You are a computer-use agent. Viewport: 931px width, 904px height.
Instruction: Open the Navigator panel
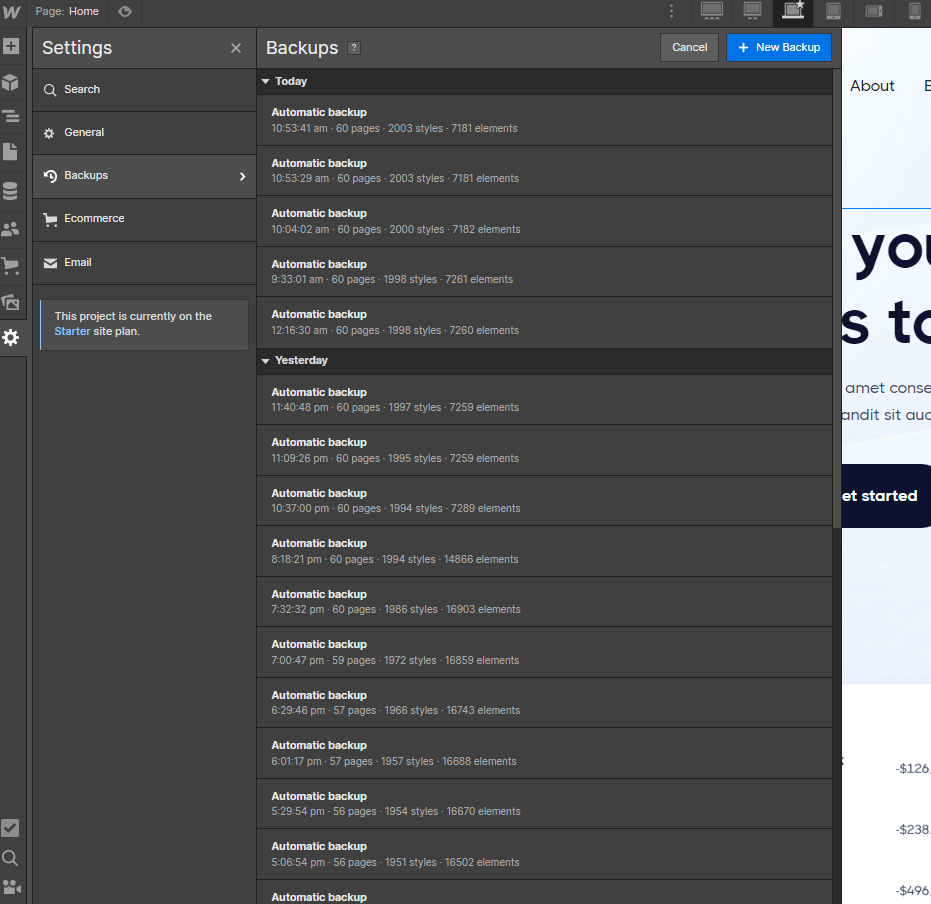click(x=12, y=116)
